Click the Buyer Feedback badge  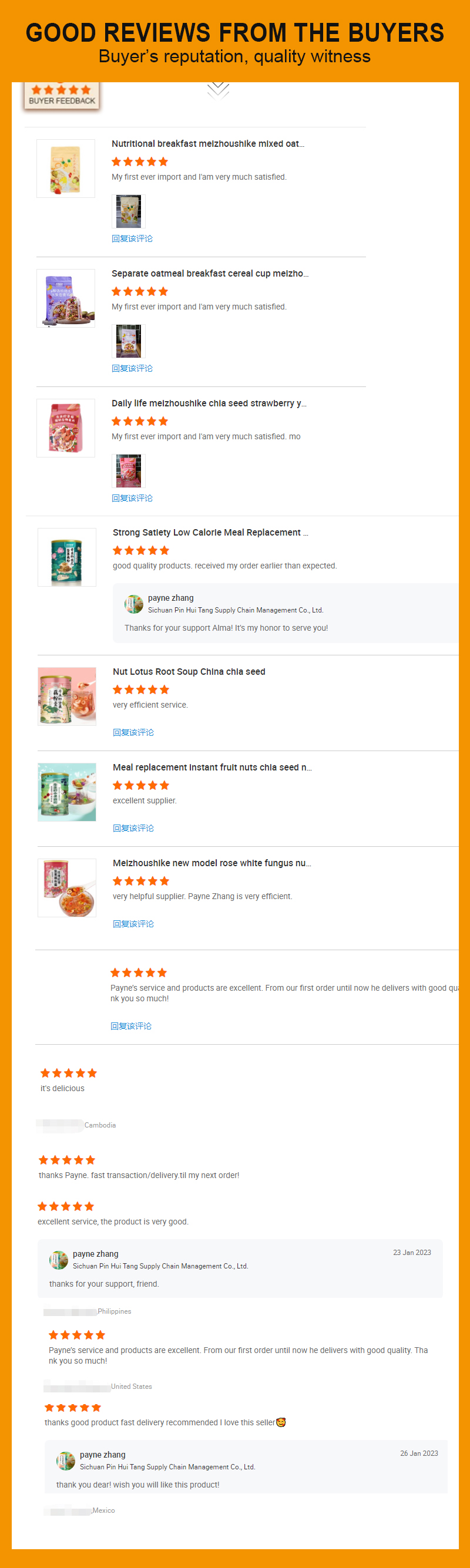coord(62,96)
